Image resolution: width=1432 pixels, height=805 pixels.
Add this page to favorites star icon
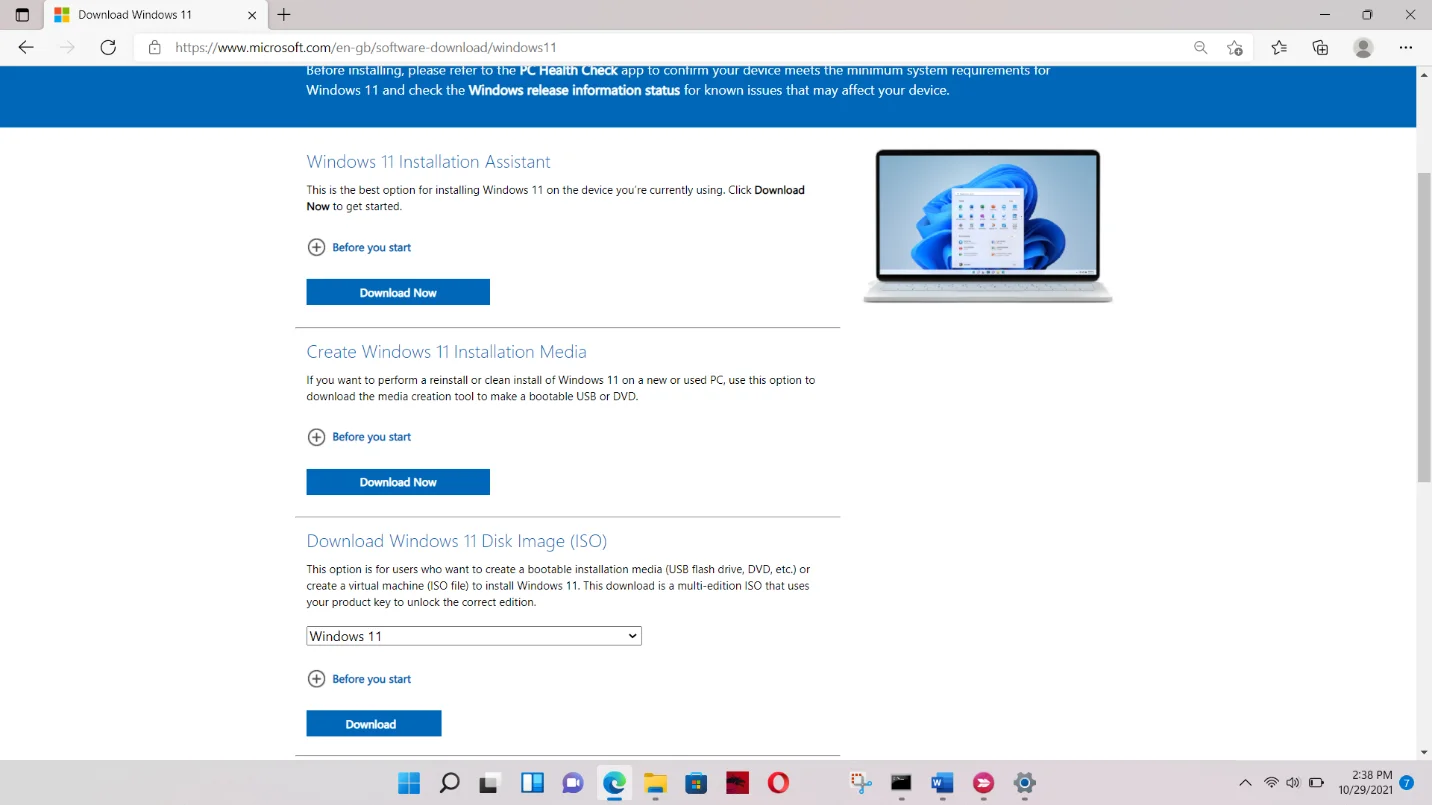point(1235,47)
